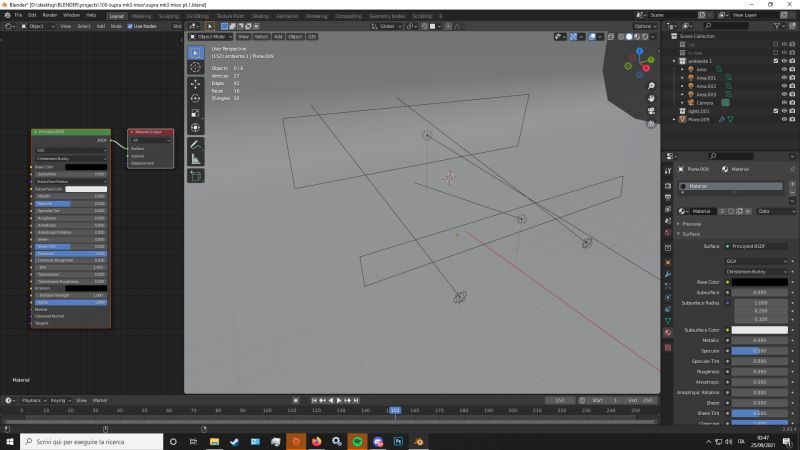Image resolution: width=800 pixels, height=450 pixels.
Task: Jump to the timeline end frame button
Action: coord(356,401)
